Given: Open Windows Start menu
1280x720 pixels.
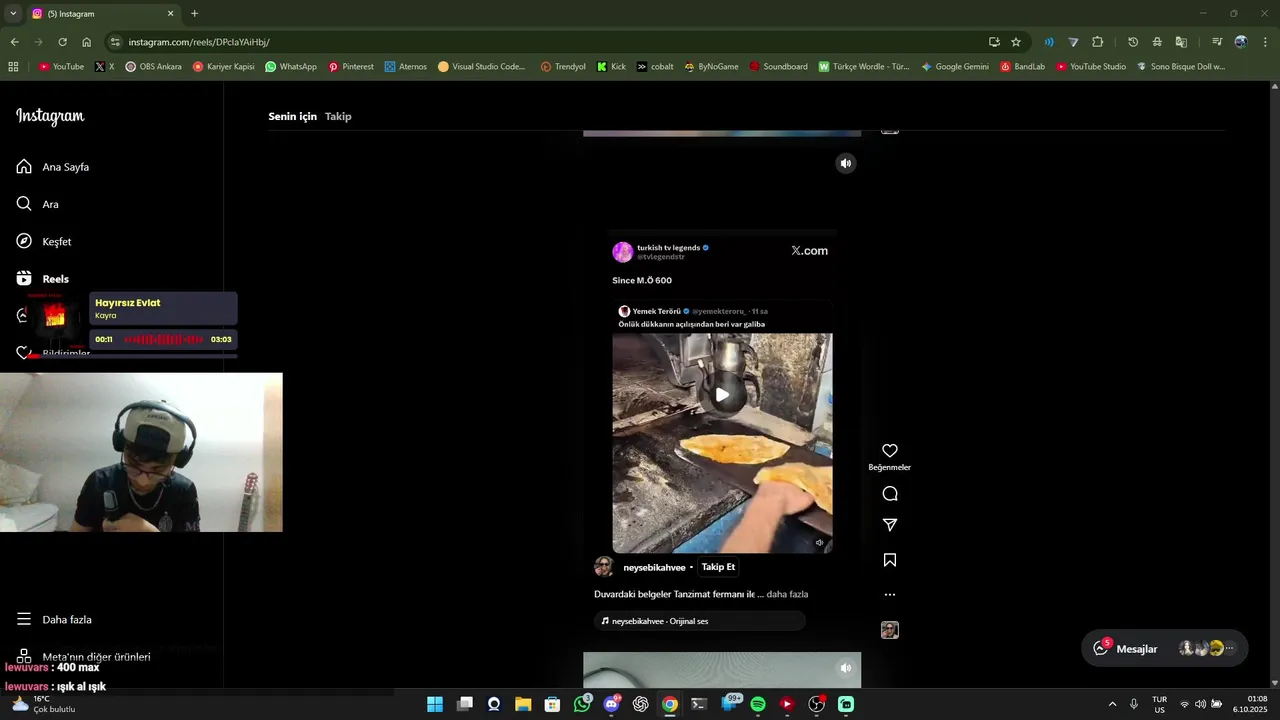Looking at the screenshot, I should pos(435,704).
